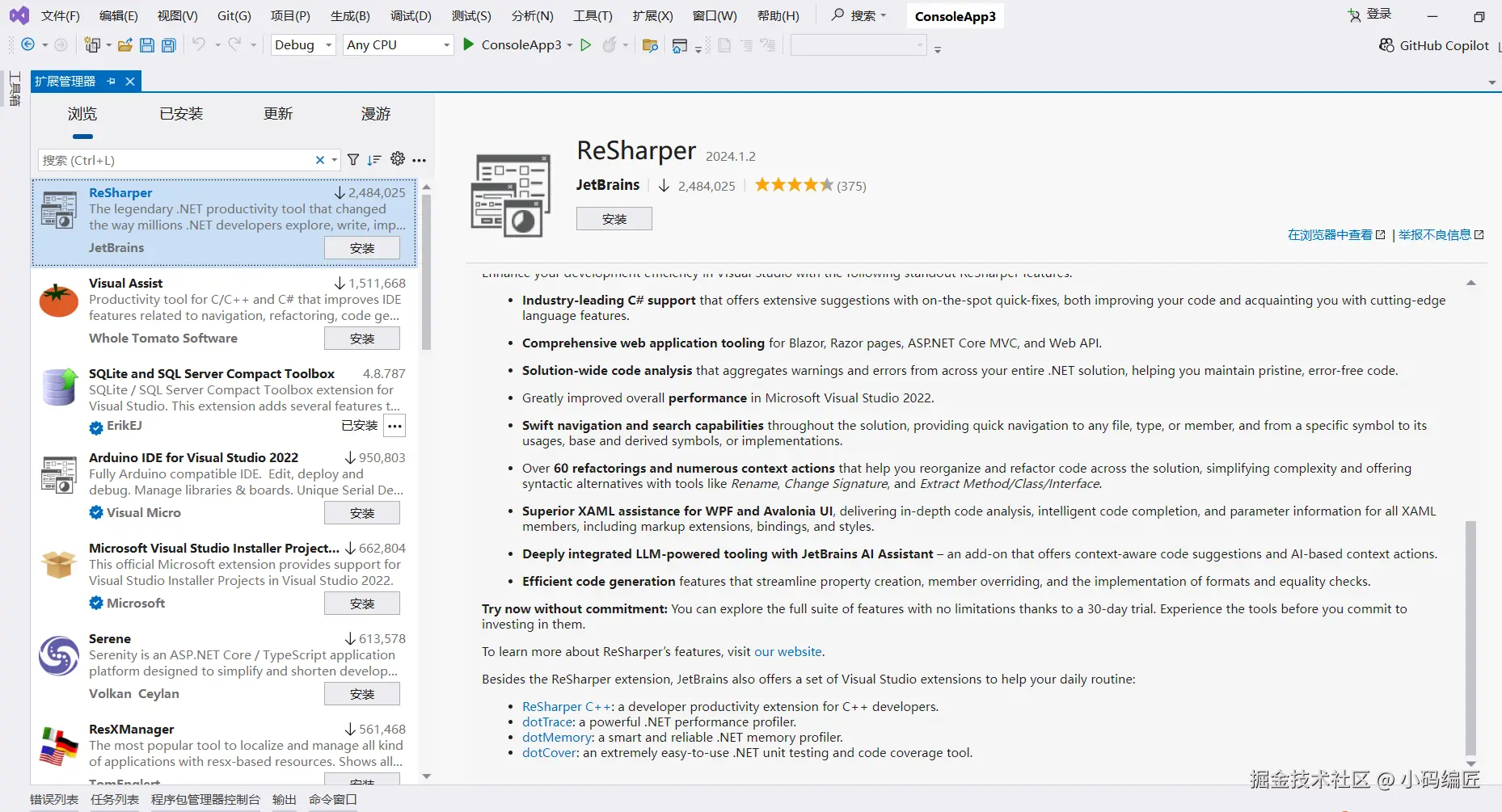Click the Save toolbar icon

click(147, 45)
